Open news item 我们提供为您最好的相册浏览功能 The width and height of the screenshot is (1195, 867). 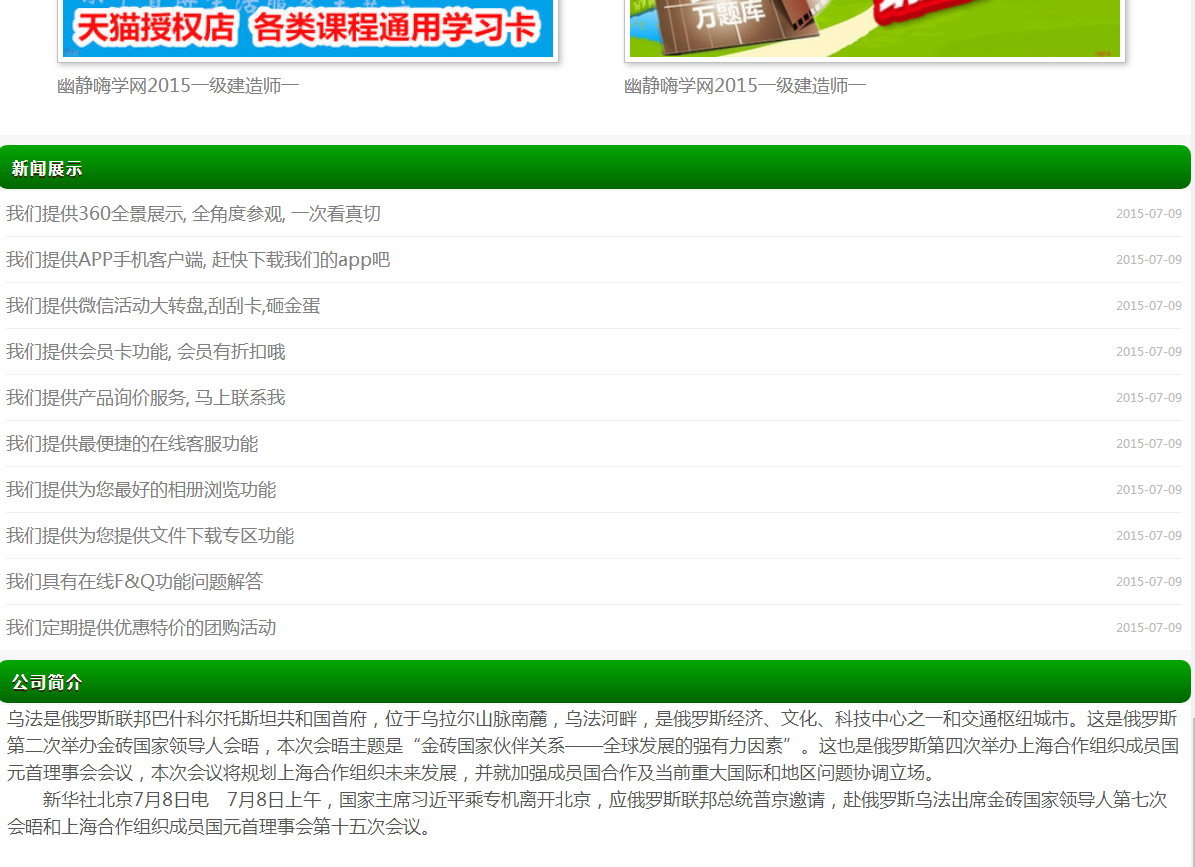coord(141,490)
